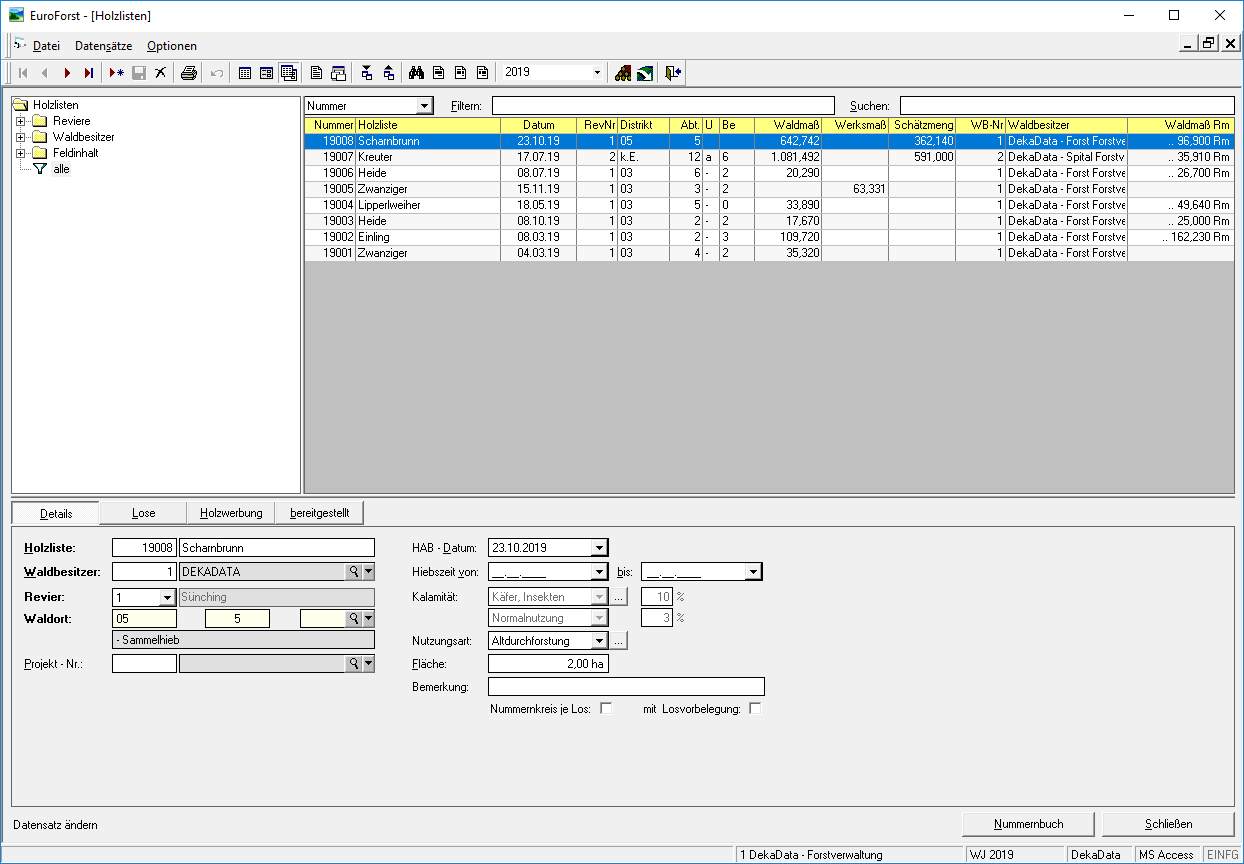
Task: Open the Datensätze menu
Action: click(x=104, y=46)
